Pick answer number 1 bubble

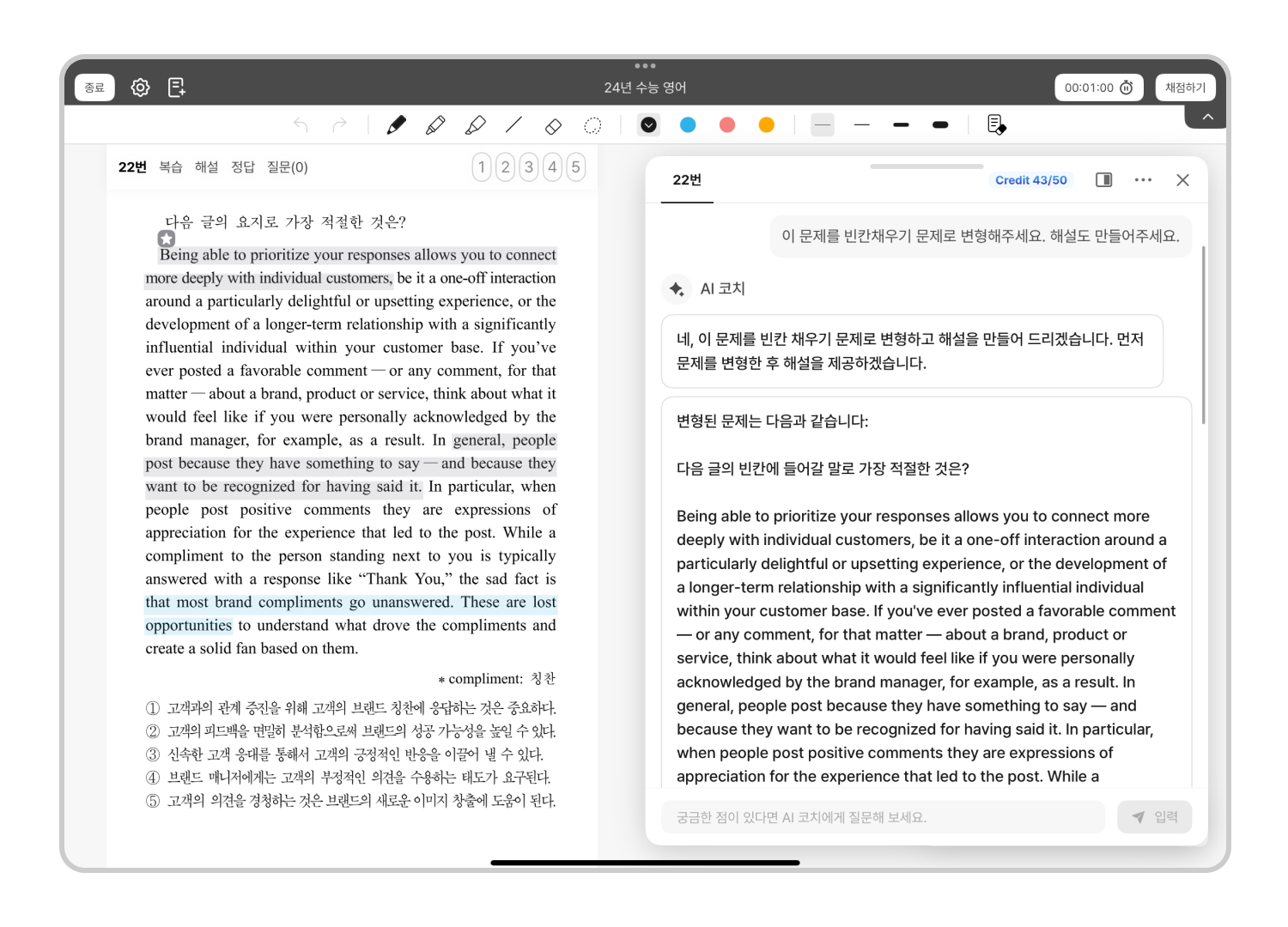482,167
